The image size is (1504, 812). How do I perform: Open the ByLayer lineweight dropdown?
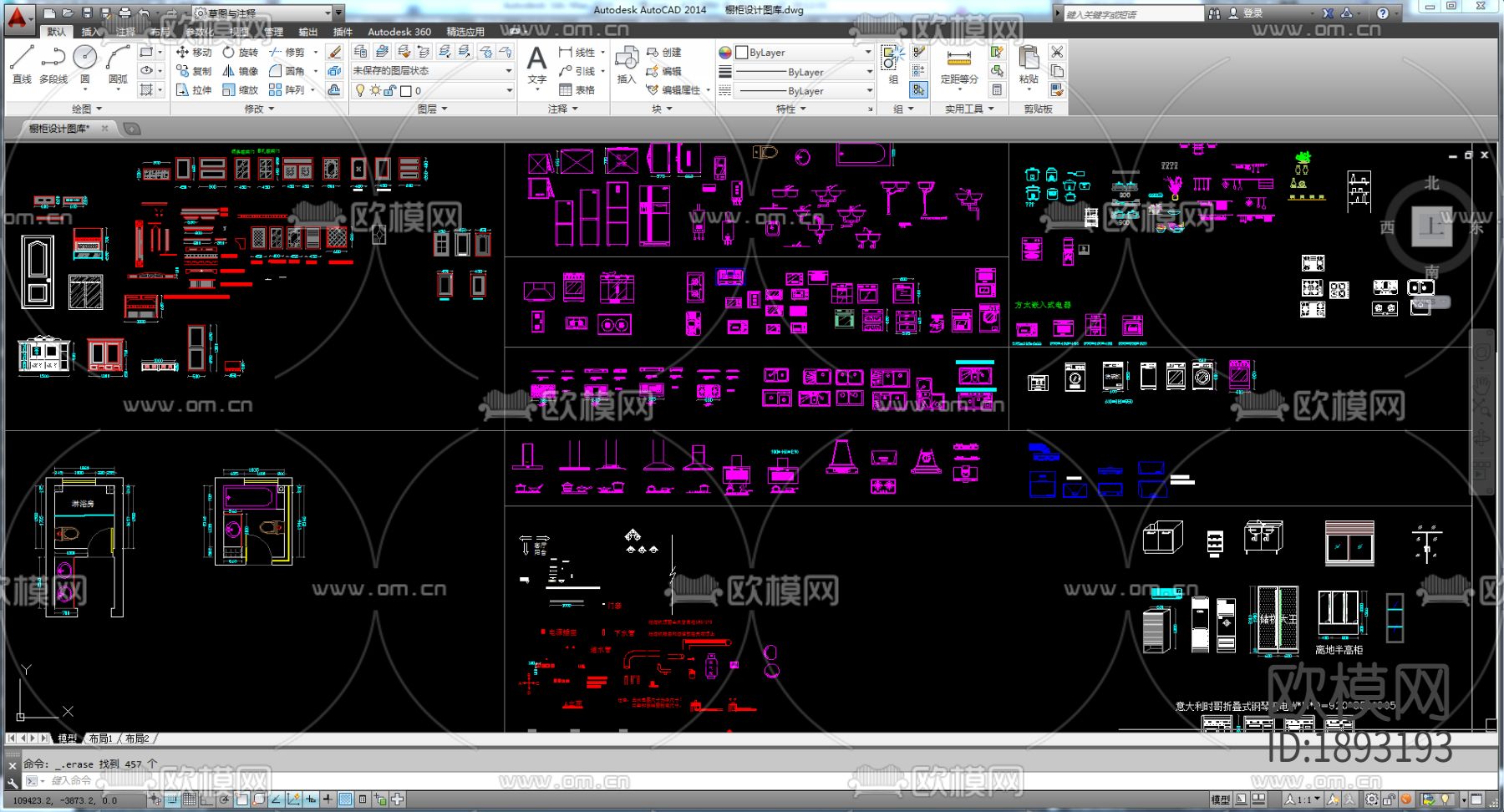804,72
